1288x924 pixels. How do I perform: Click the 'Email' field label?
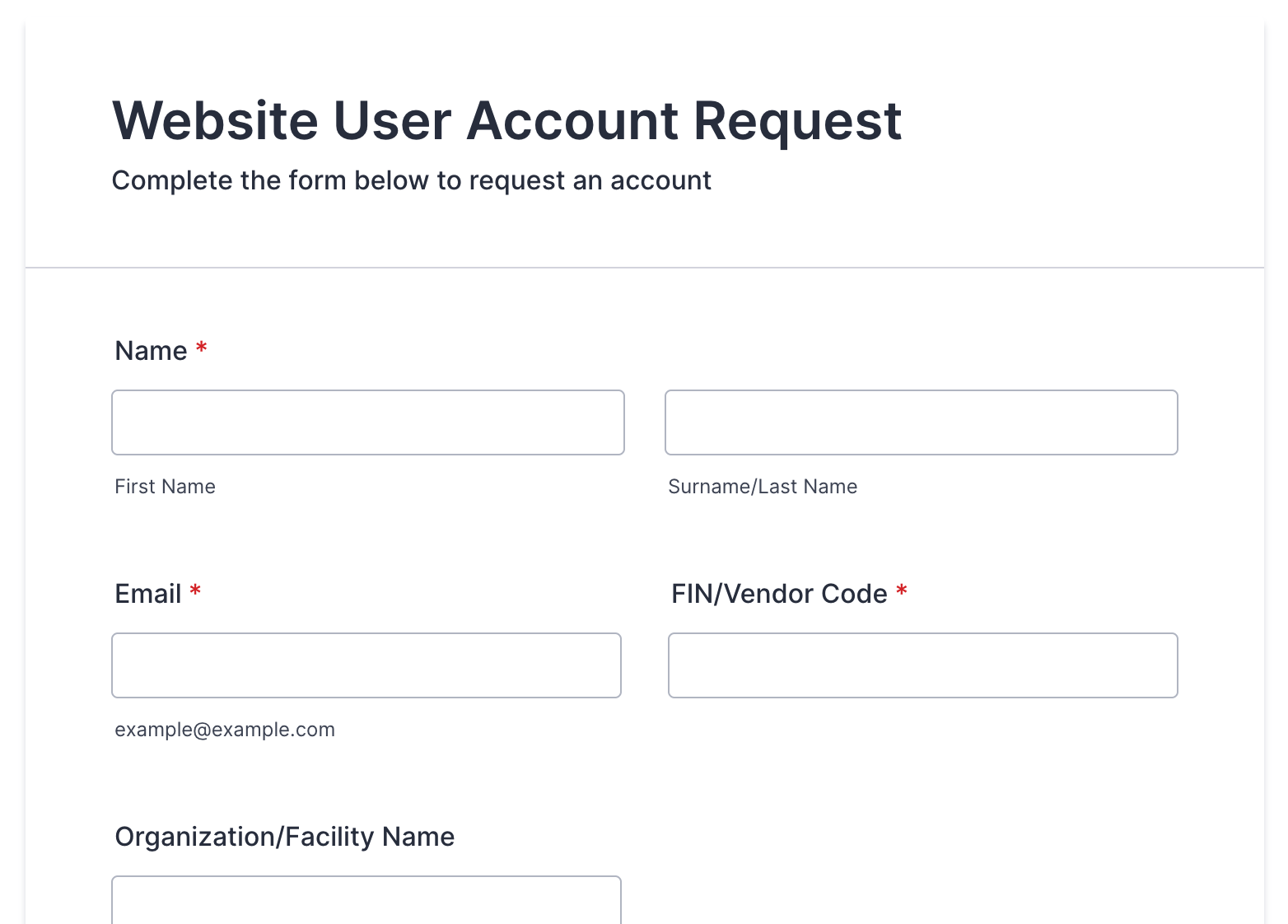tap(148, 594)
